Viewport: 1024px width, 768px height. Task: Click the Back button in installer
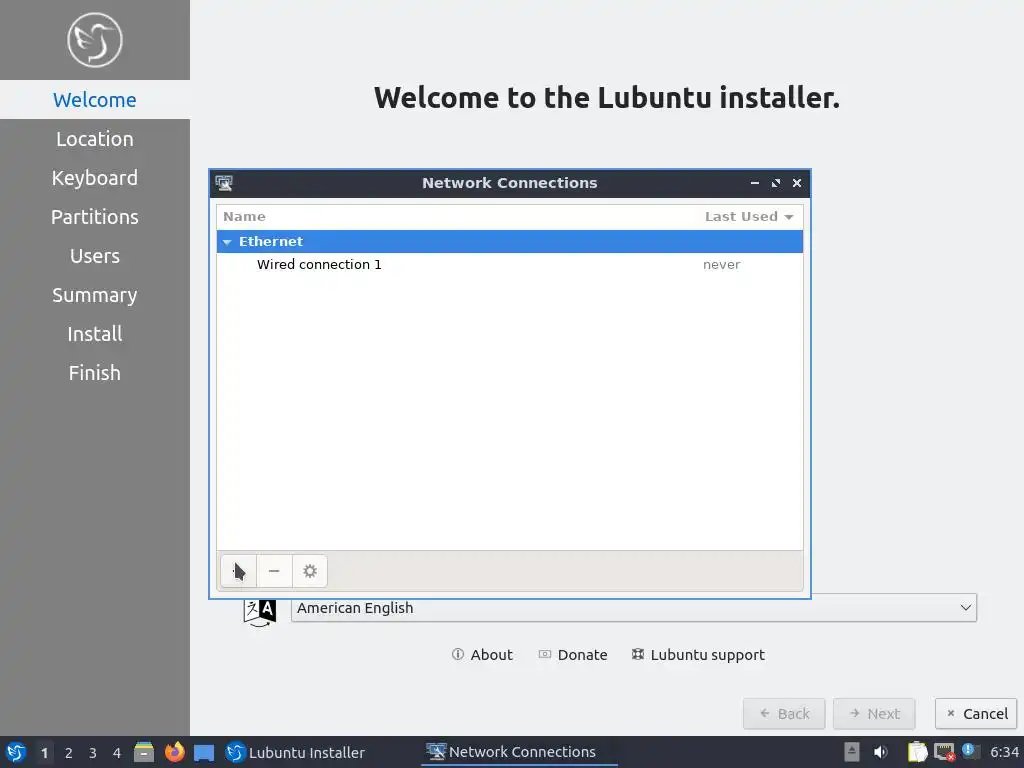tap(784, 714)
